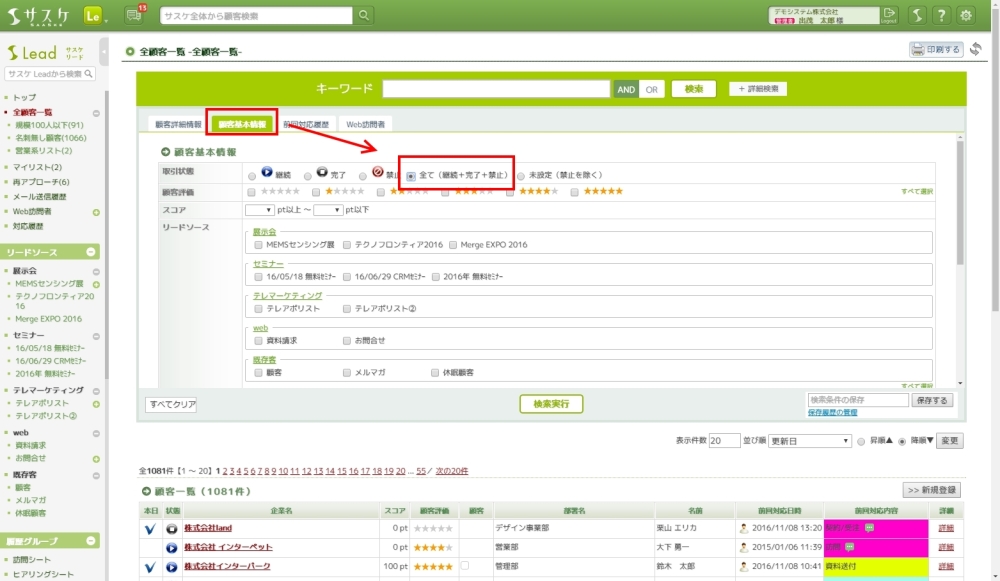The height and width of the screenshot is (581, 1000).
Task: Select the 未設定(禁止を除く) radio button
Action: pyautogui.click(x=521, y=175)
